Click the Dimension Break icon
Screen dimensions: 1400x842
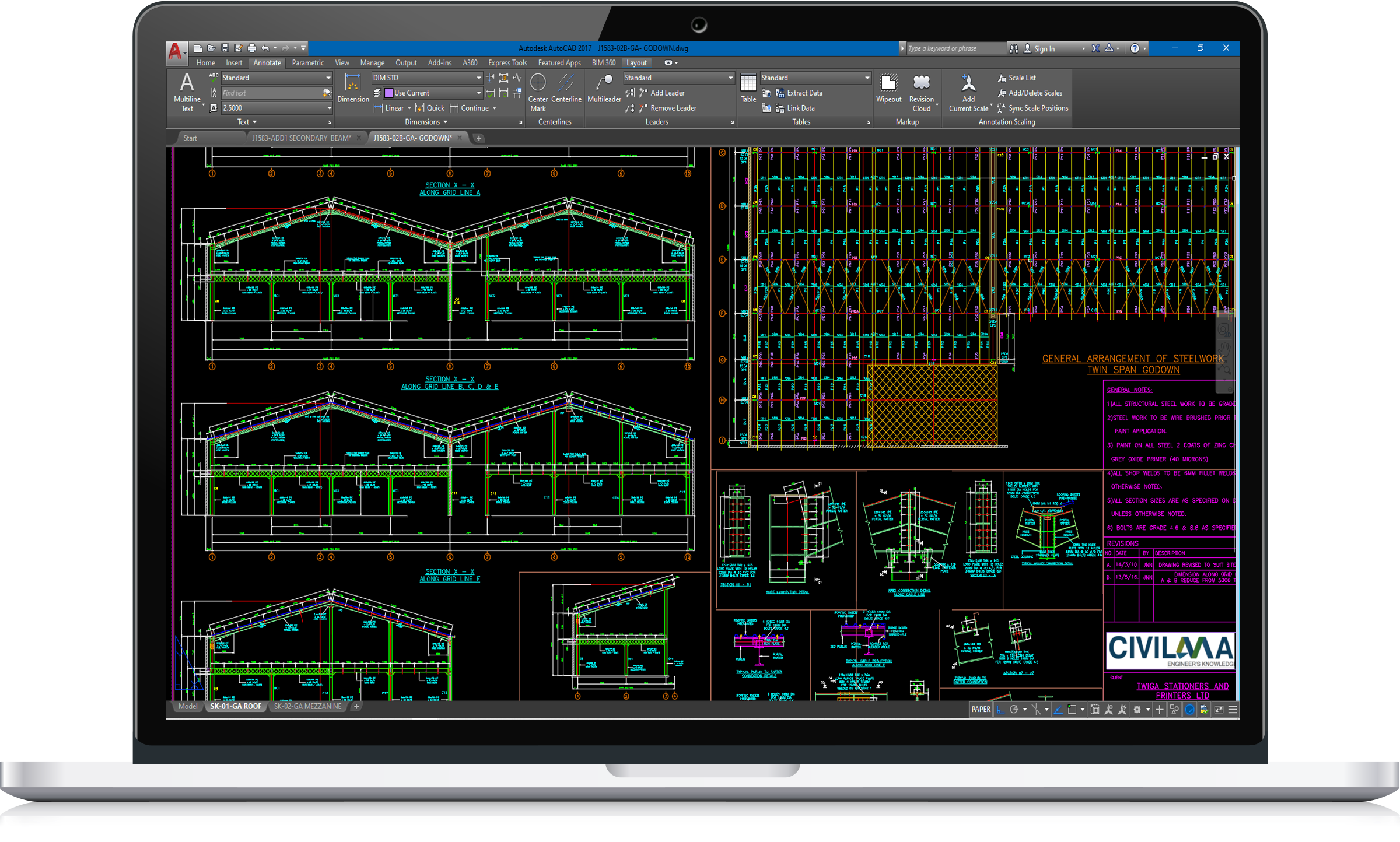[490, 78]
